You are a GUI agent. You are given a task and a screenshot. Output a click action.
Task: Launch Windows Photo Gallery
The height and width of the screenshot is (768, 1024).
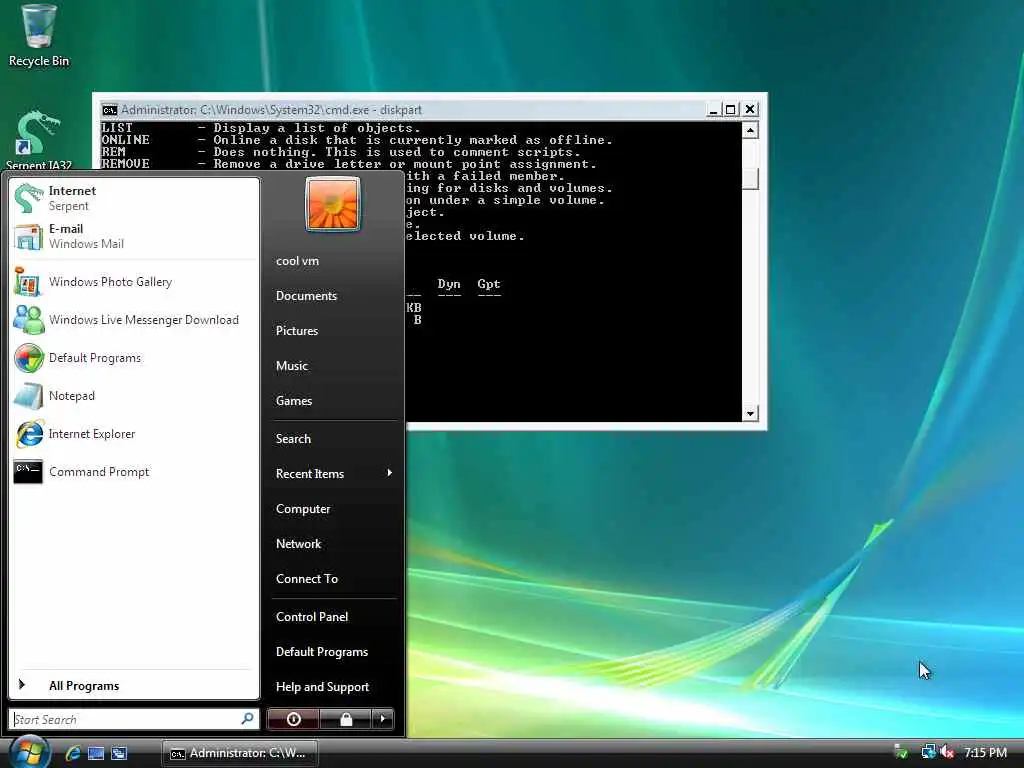pyautogui.click(x=134, y=282)
